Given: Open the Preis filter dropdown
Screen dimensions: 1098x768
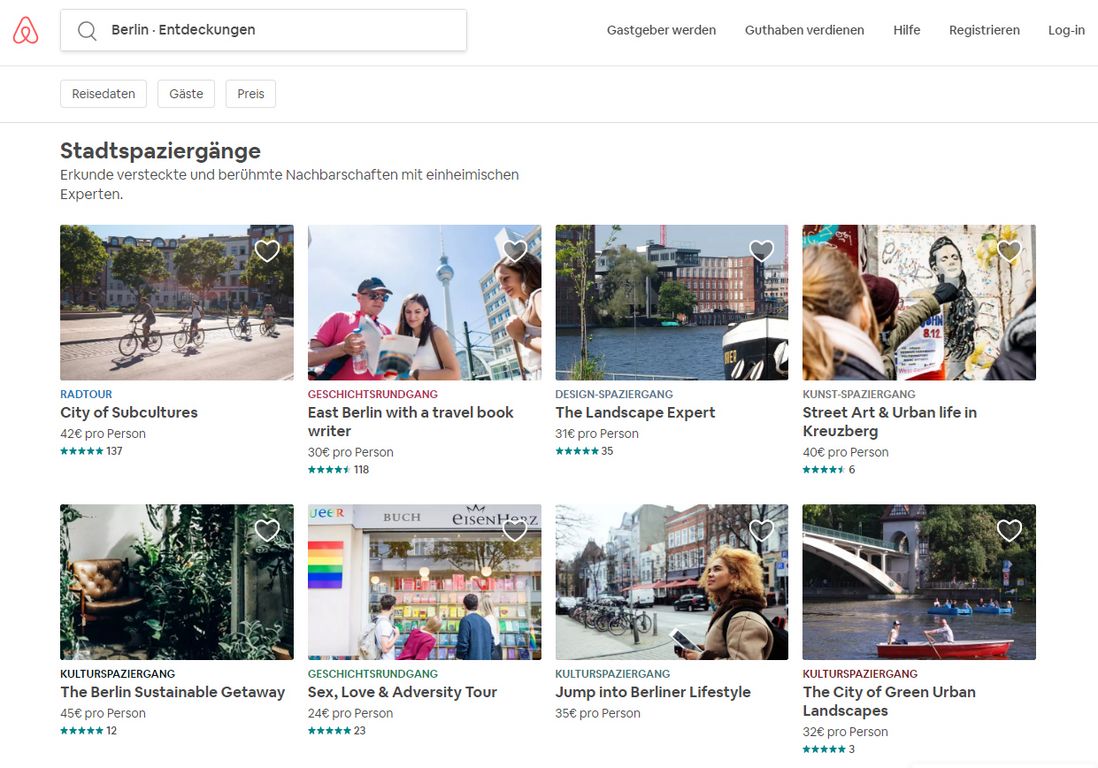Looking at the screenshot, I should click(251, 94).
